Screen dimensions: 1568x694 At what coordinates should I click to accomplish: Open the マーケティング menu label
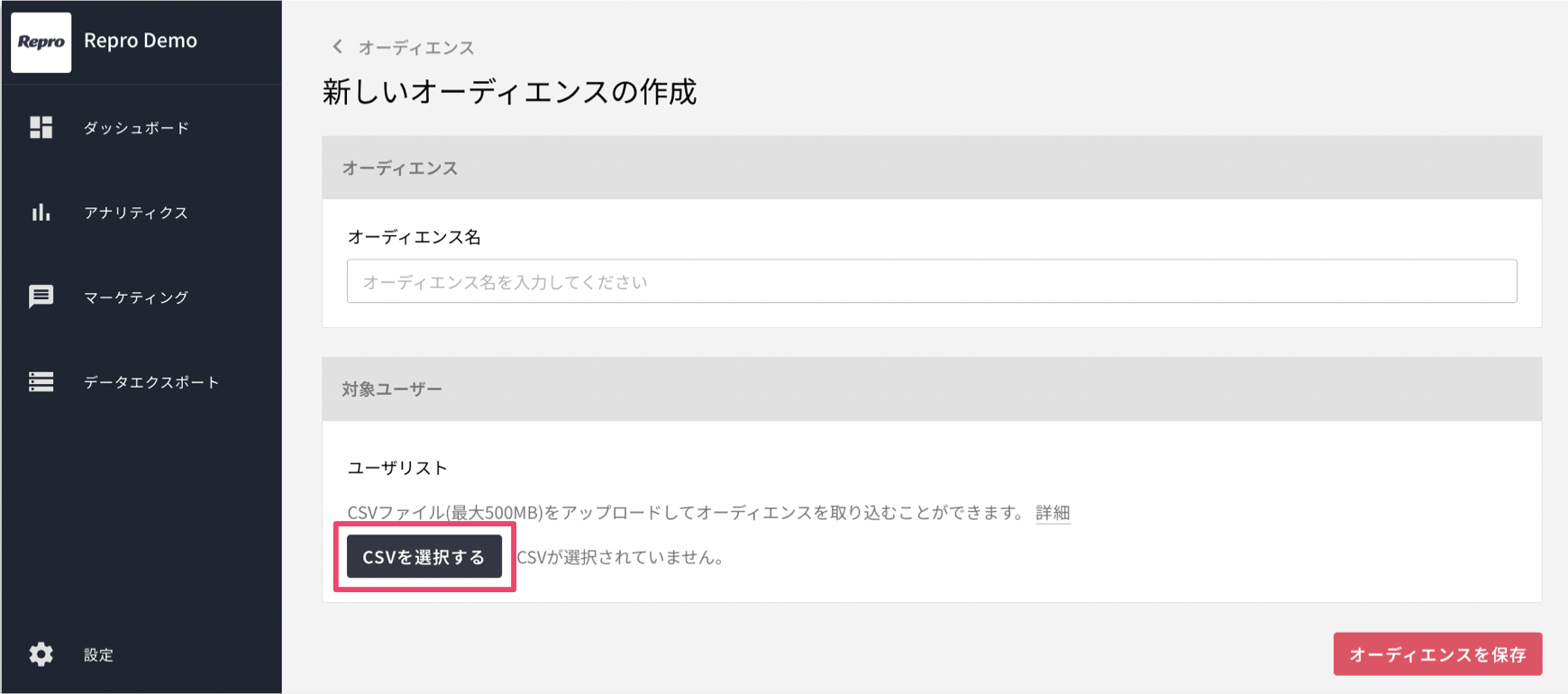pyautogui.click(x=136, y=297)
